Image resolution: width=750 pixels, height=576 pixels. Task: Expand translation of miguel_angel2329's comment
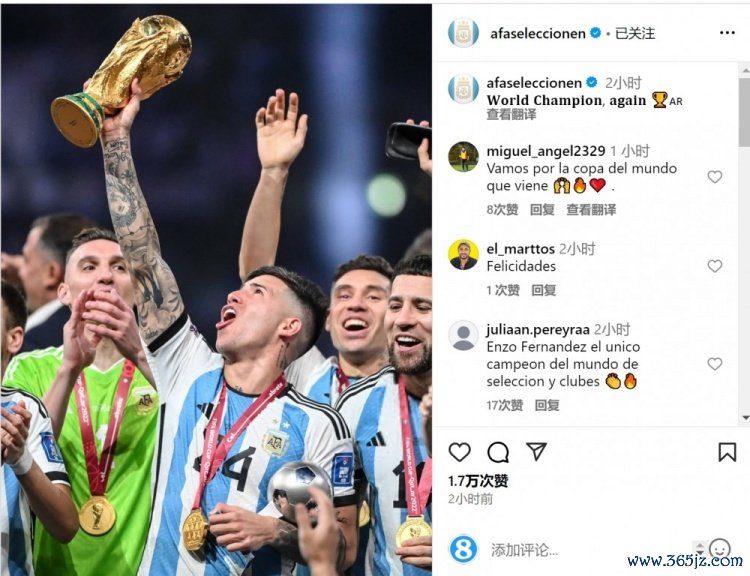pos(591,210)
